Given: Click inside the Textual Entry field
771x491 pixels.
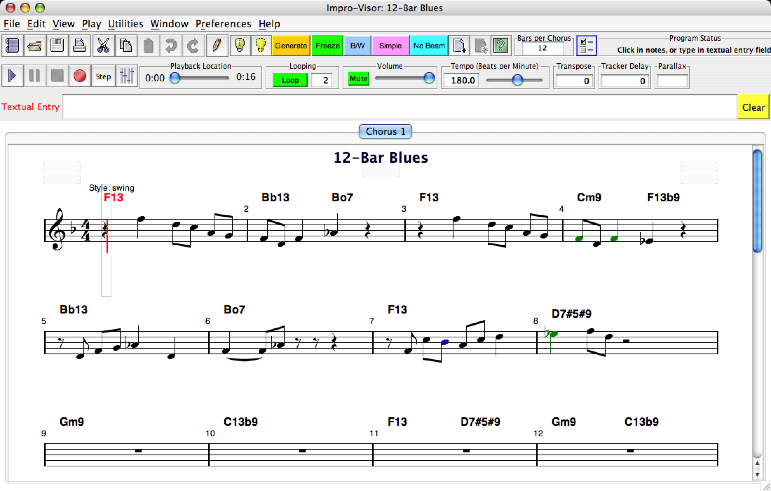Looking at the screenshot, I should [x=400, y=107].
